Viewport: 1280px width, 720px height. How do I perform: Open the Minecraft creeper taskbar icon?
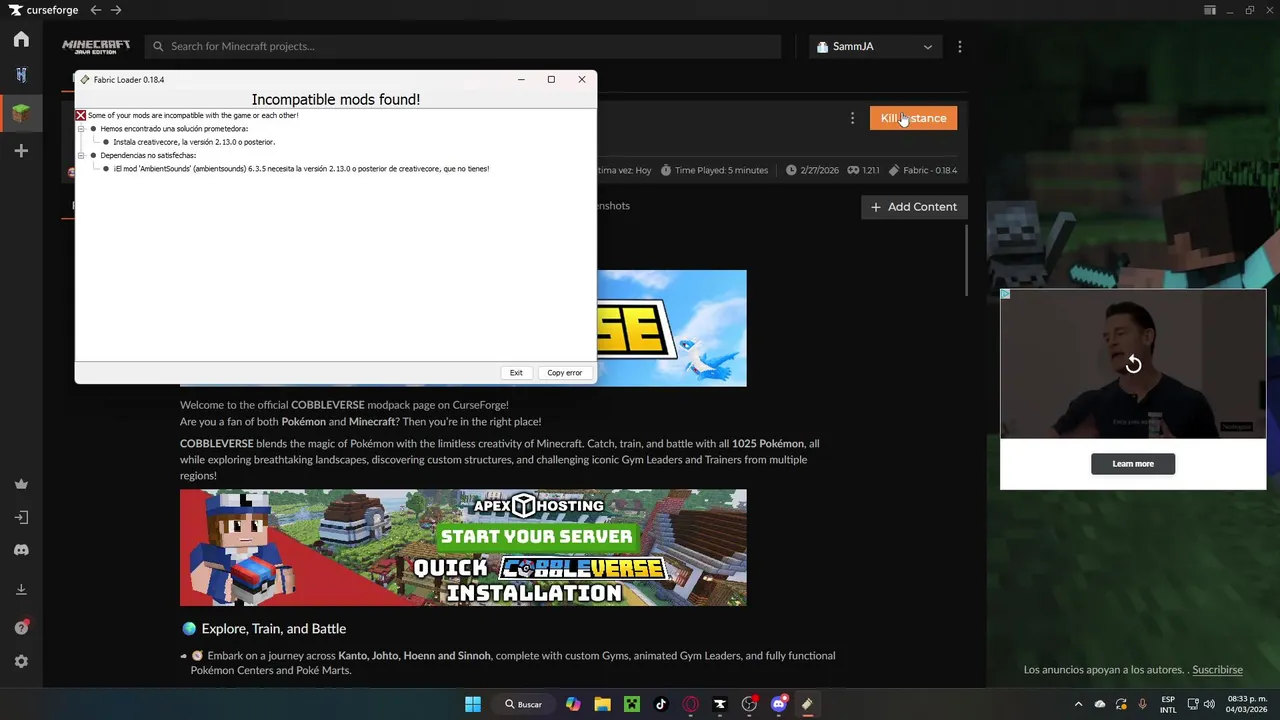[632, 704]
